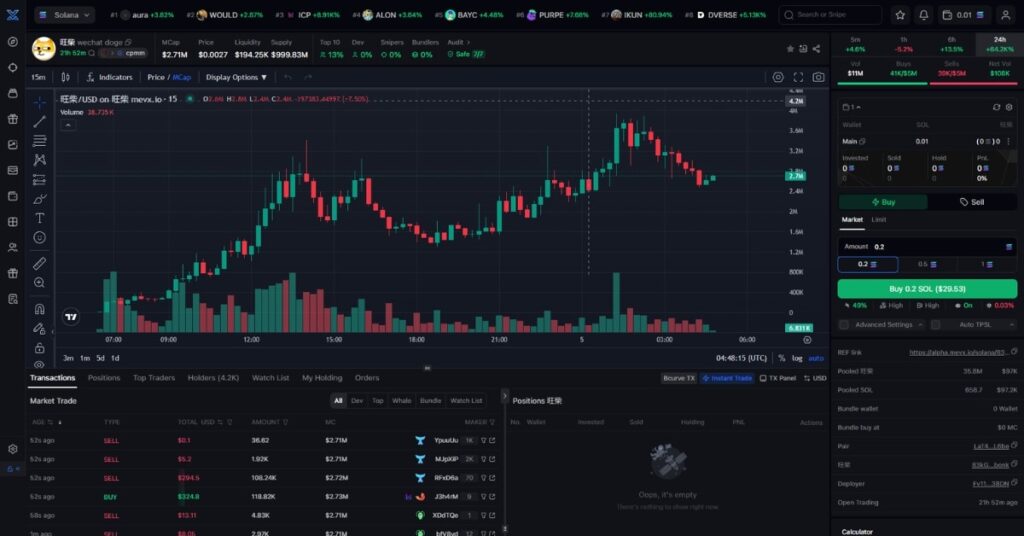Viewport: 1024px width, 536px height.
Task: Select the 0.5 SOL preset amount
Action: click(927, 264)
